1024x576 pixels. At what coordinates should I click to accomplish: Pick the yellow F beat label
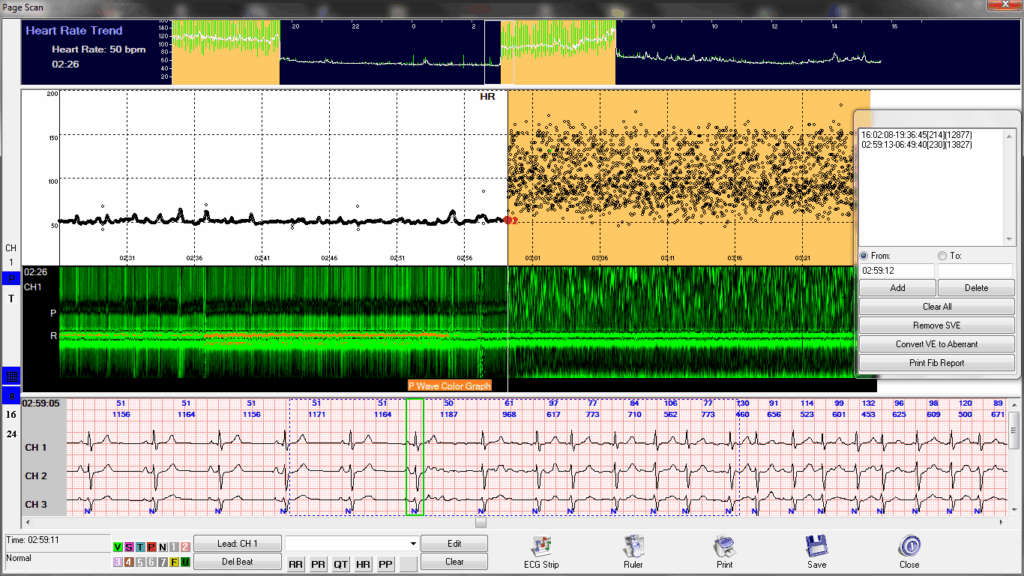tap(174, 562)
